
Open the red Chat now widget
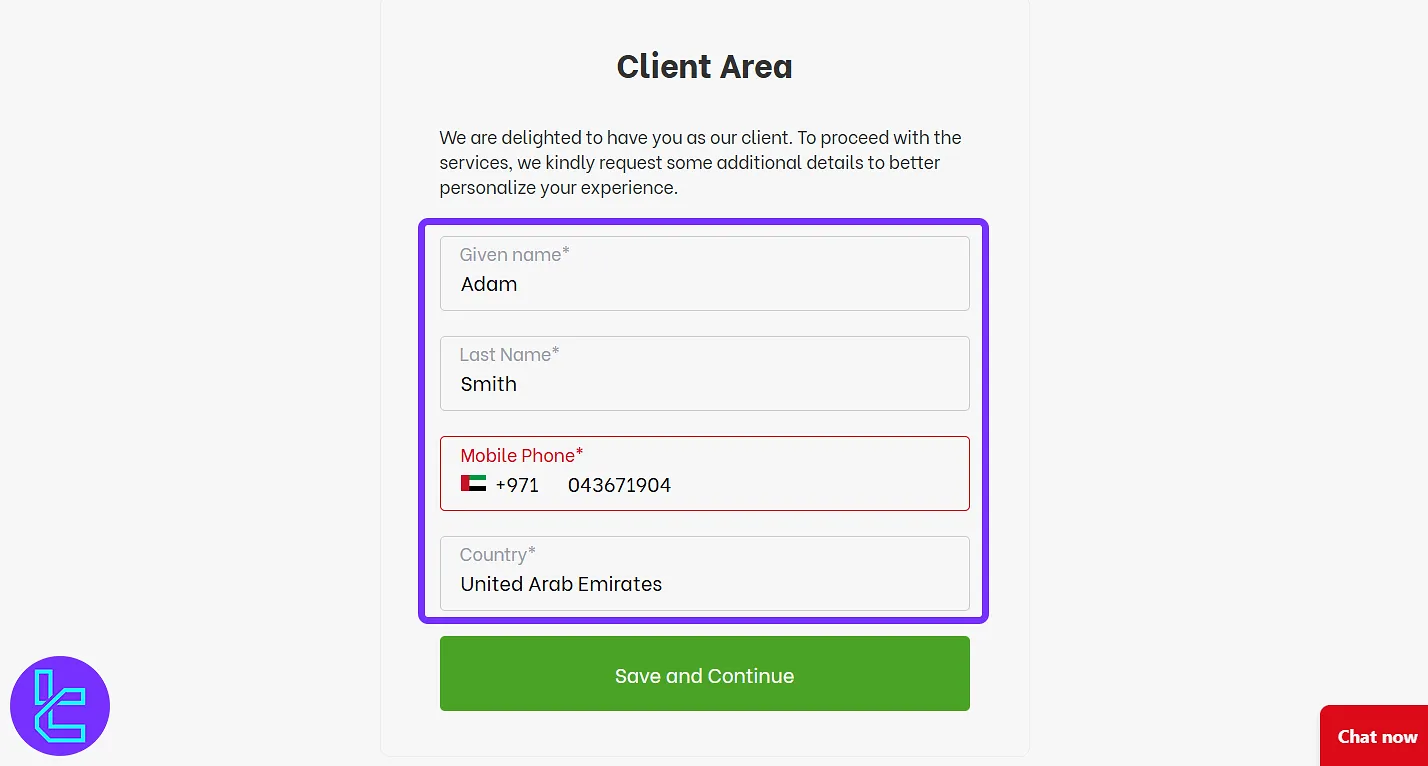[1376, 736]
